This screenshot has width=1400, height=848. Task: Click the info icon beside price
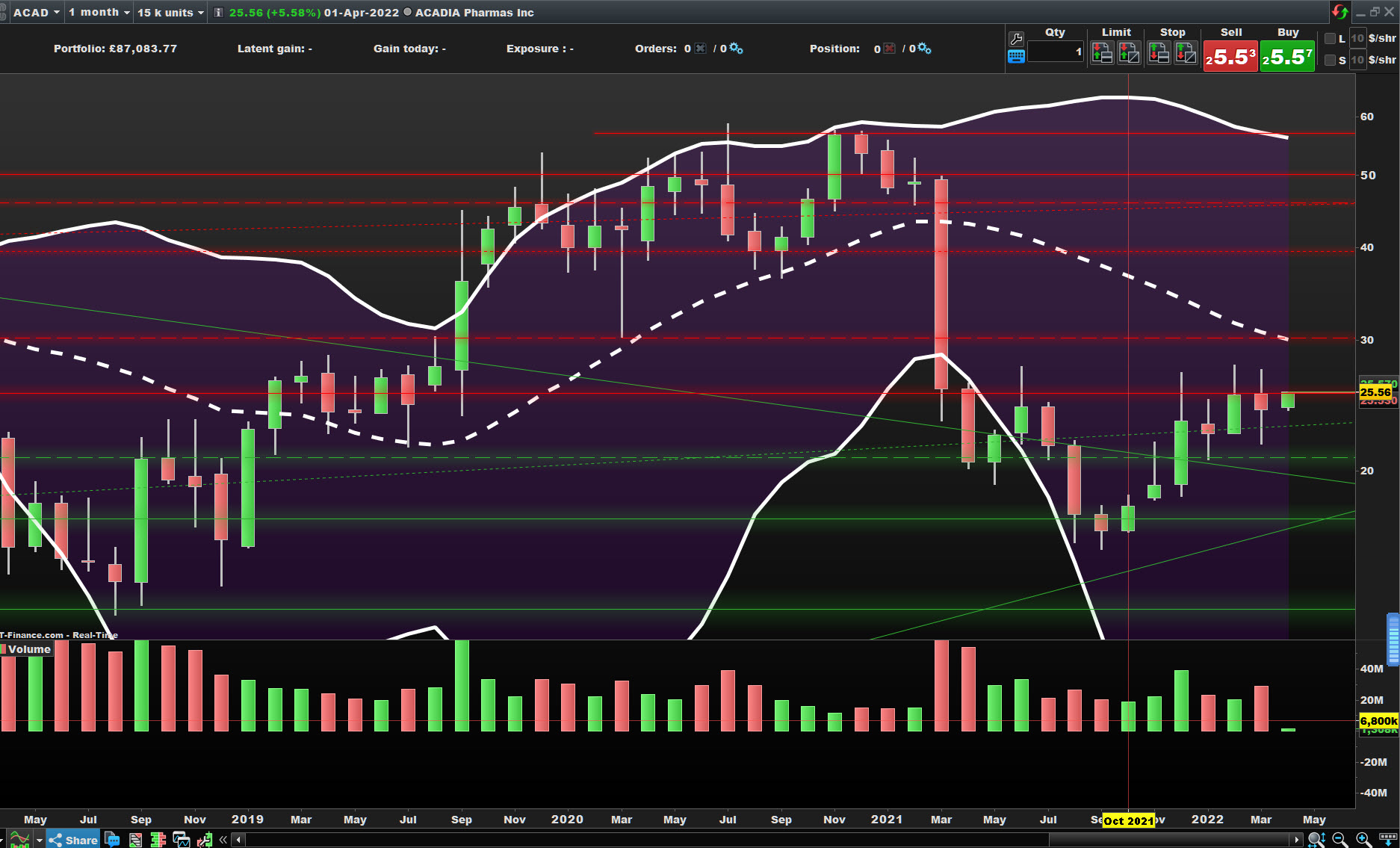pyautogui.click(x=218, y=13)
